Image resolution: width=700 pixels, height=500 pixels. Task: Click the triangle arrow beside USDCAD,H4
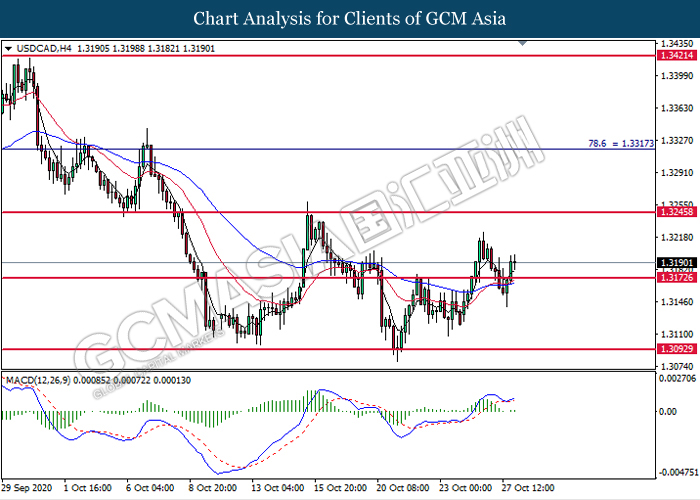pos(9,48)
